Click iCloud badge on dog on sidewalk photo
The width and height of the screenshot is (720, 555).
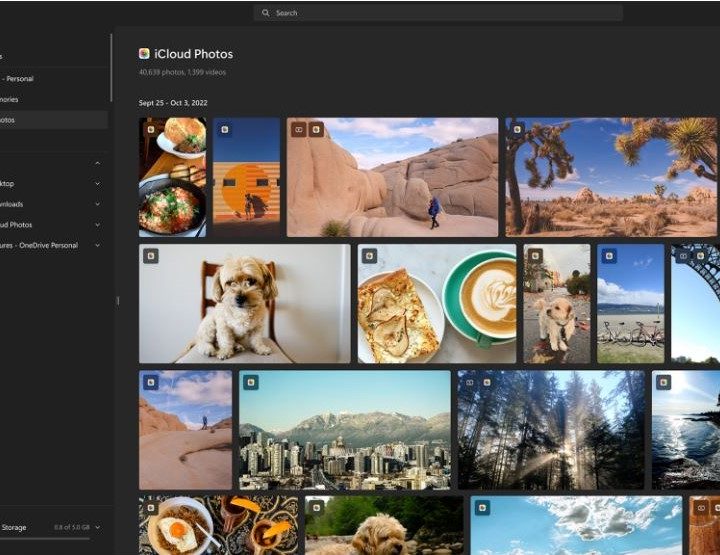535,256
